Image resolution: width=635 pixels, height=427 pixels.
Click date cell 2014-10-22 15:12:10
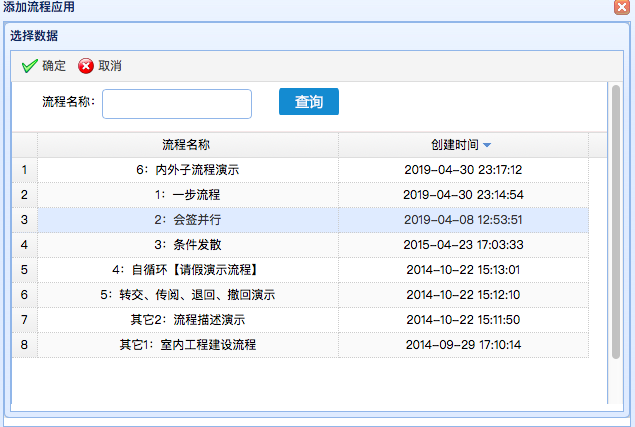(x=463, y=295)
